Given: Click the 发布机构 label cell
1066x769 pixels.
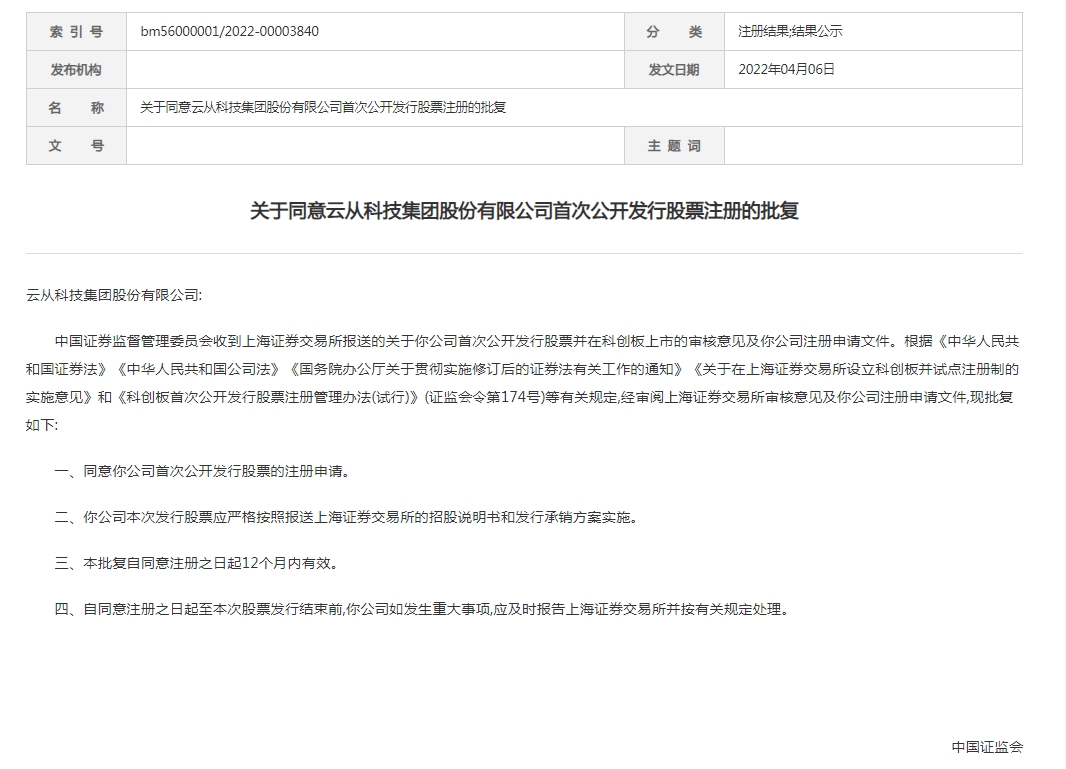Looking at the screenshot, I should (76, 69).
